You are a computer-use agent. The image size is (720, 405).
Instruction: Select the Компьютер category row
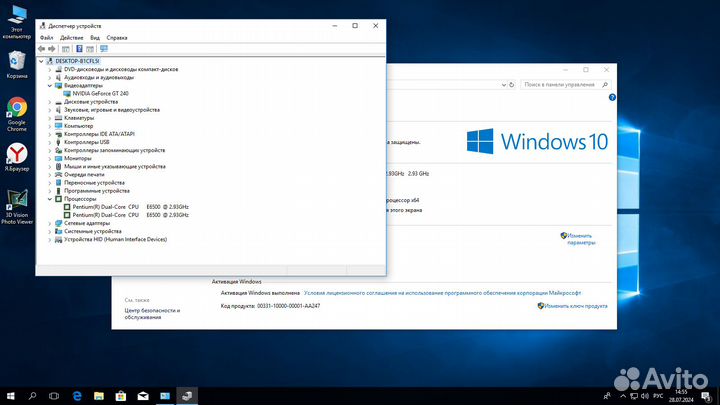[78, 126]
